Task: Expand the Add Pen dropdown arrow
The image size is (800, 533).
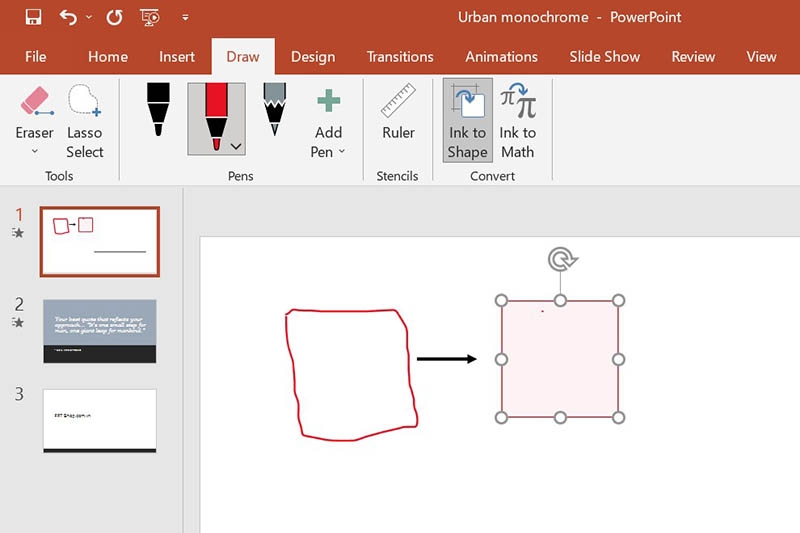Action: pos(342,151)
